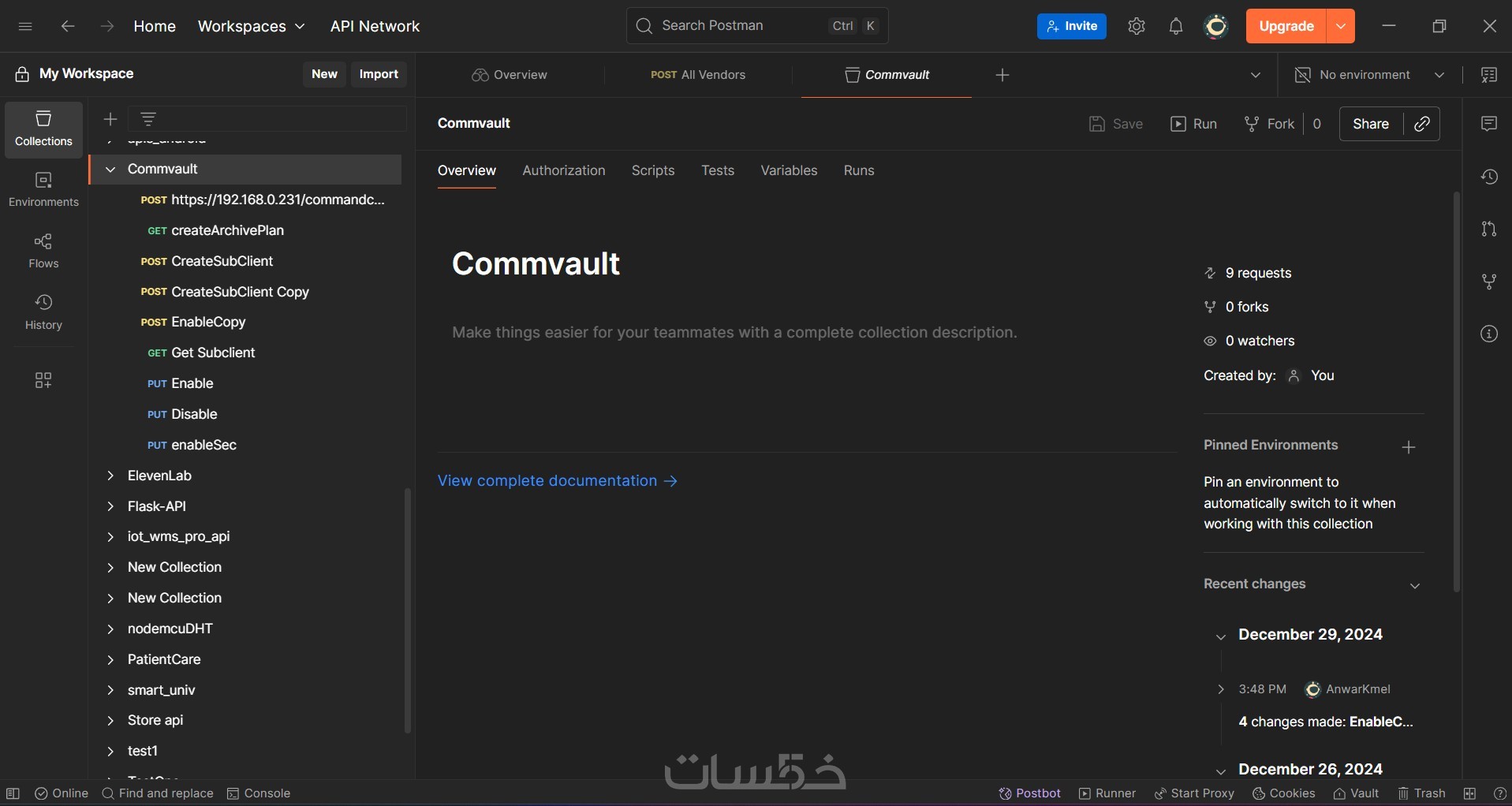
Task: Open the Upgrade dropdown arrow
Action: pyautogui.click(x=1341, y=26)
